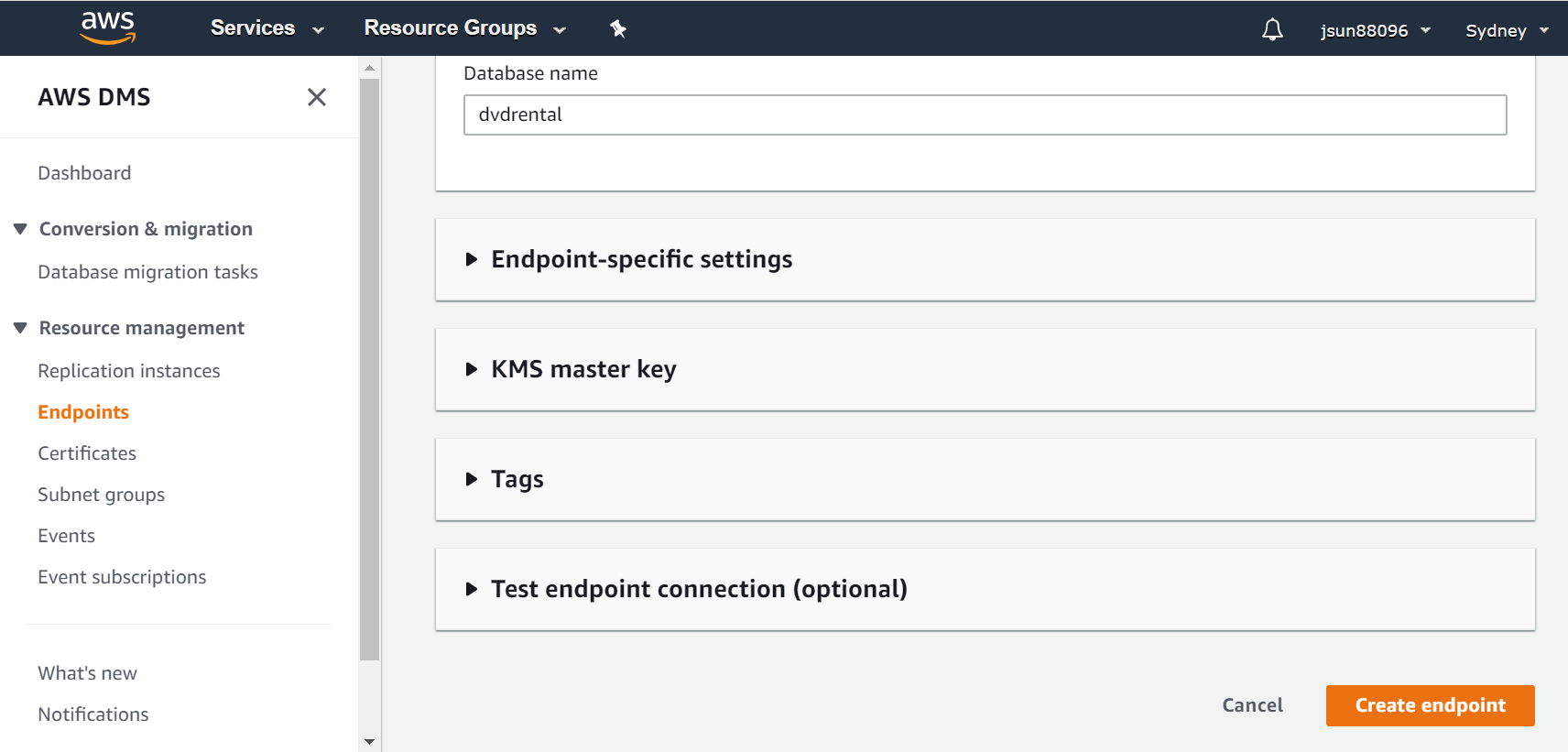Open Database migration tasks
Screen dimensions: 1568x752
pos(147,272)
